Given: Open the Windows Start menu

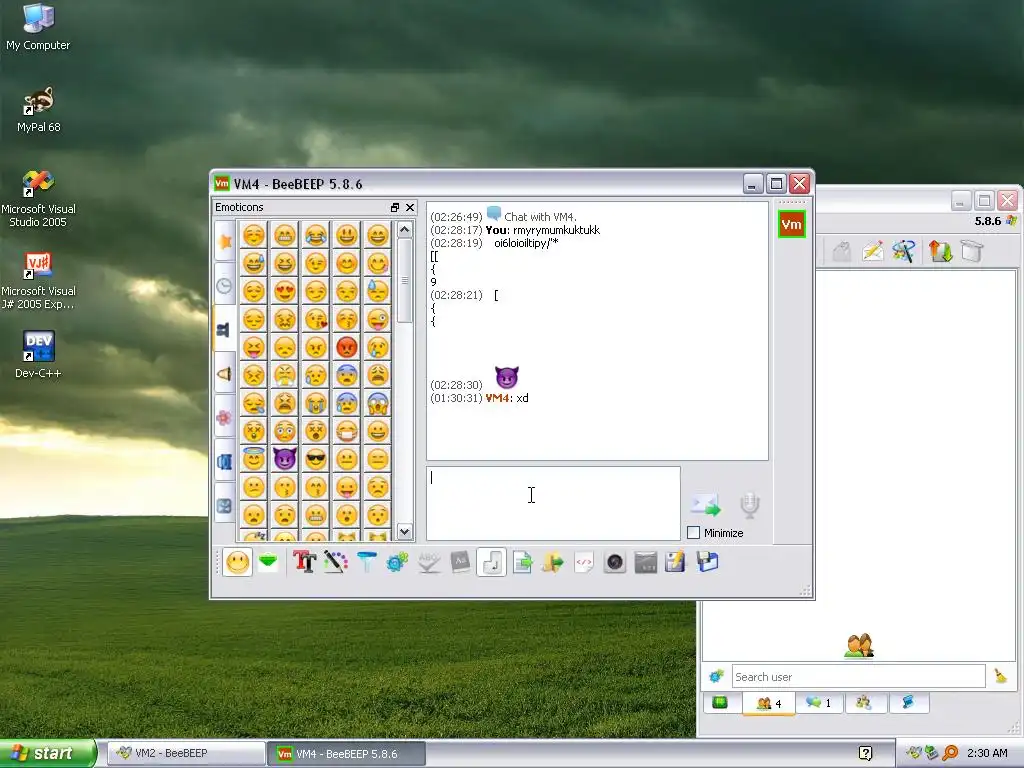Looking at the screenshot, I should click(x=47, y=754).
